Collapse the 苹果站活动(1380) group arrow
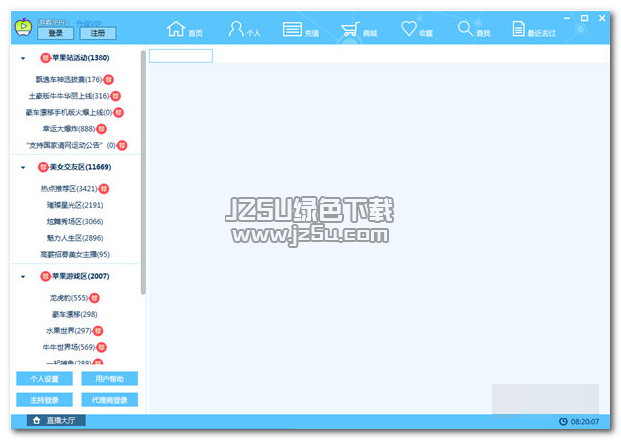Image resolution: width=621 pixels, height=440 pixels. pos(23,58)
